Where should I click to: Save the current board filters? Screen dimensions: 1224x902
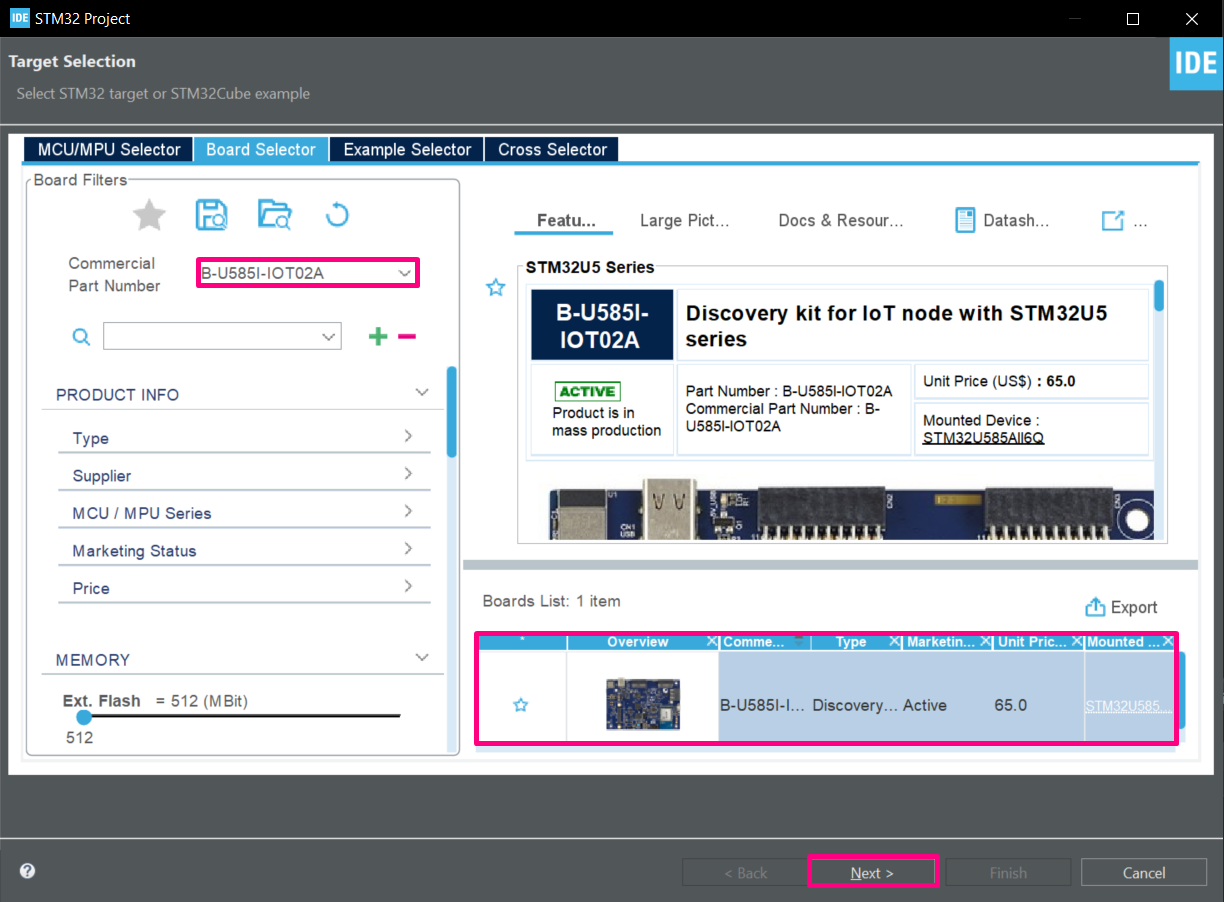point(211,214)
